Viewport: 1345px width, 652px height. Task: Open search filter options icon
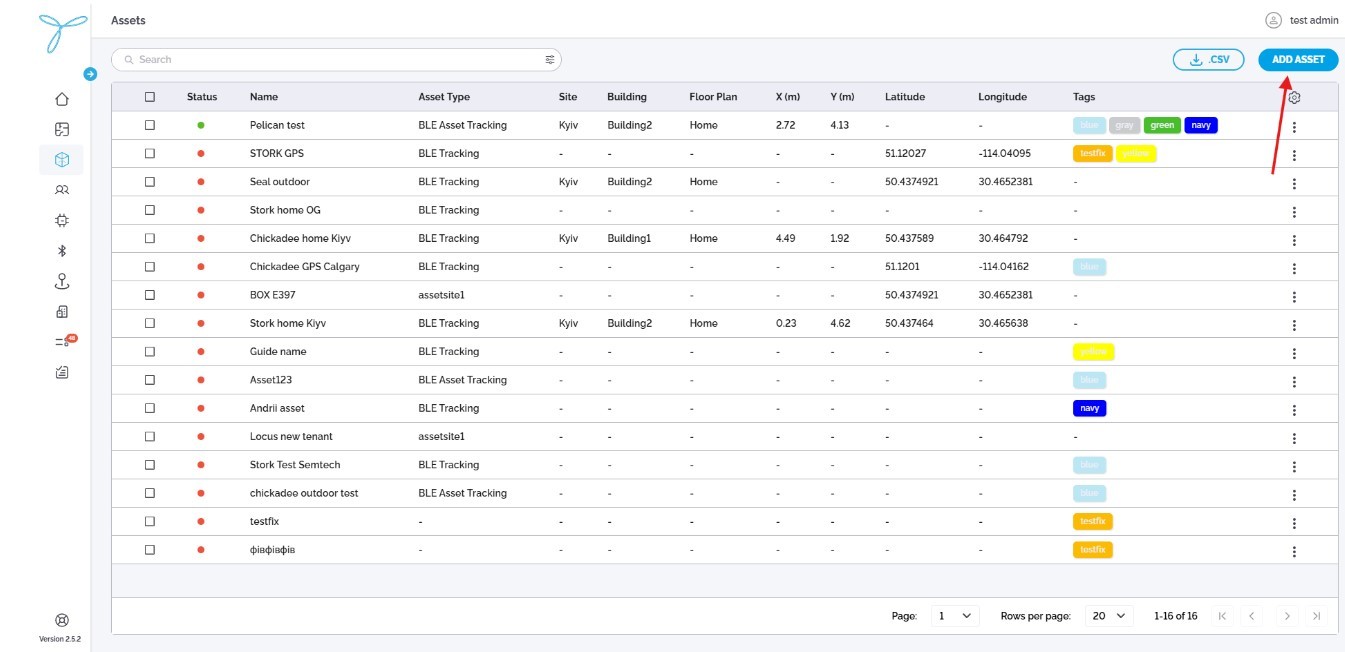point(549,60)
